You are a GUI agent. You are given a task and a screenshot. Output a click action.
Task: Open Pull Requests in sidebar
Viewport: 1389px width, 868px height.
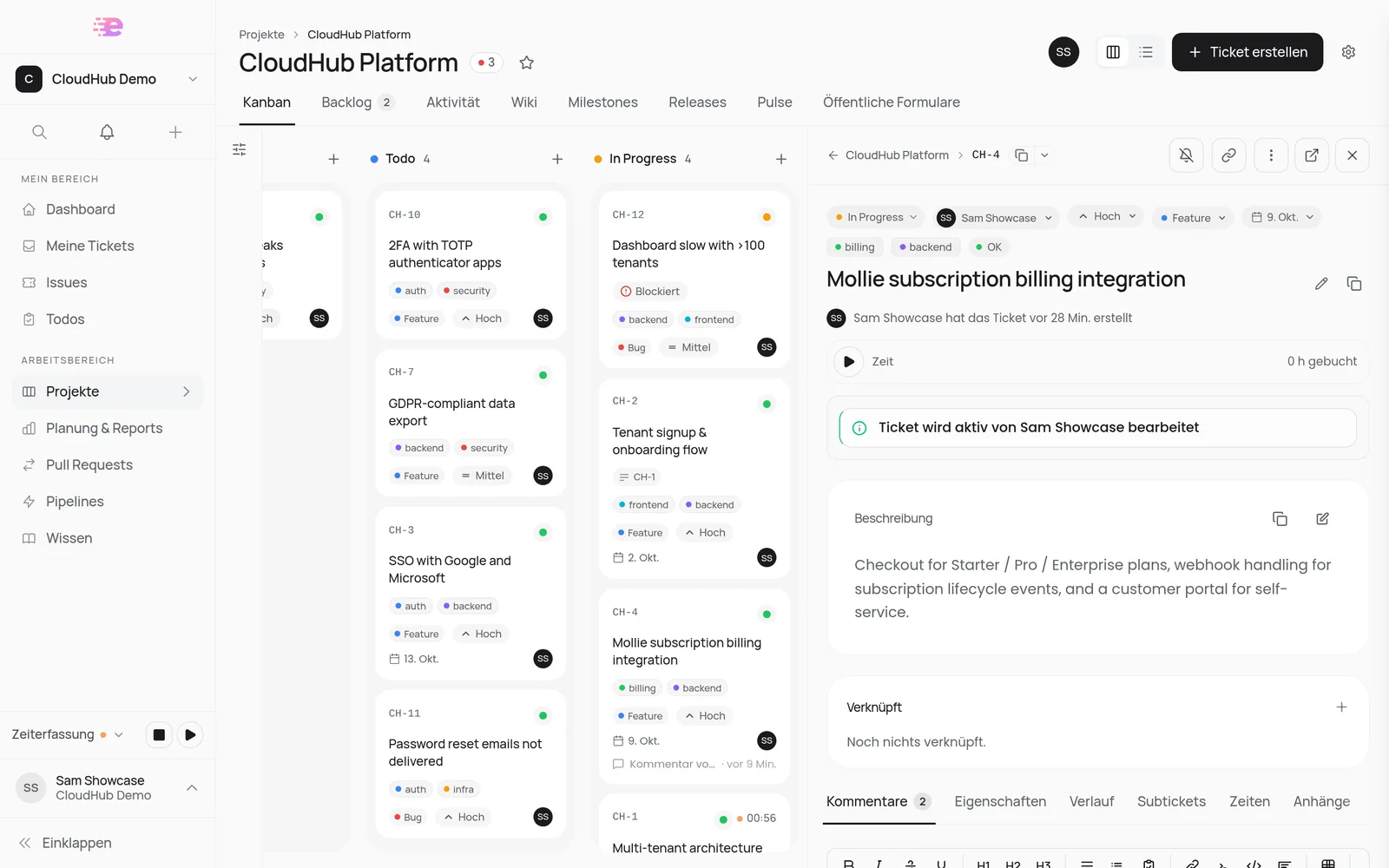[x=108, y=464]
